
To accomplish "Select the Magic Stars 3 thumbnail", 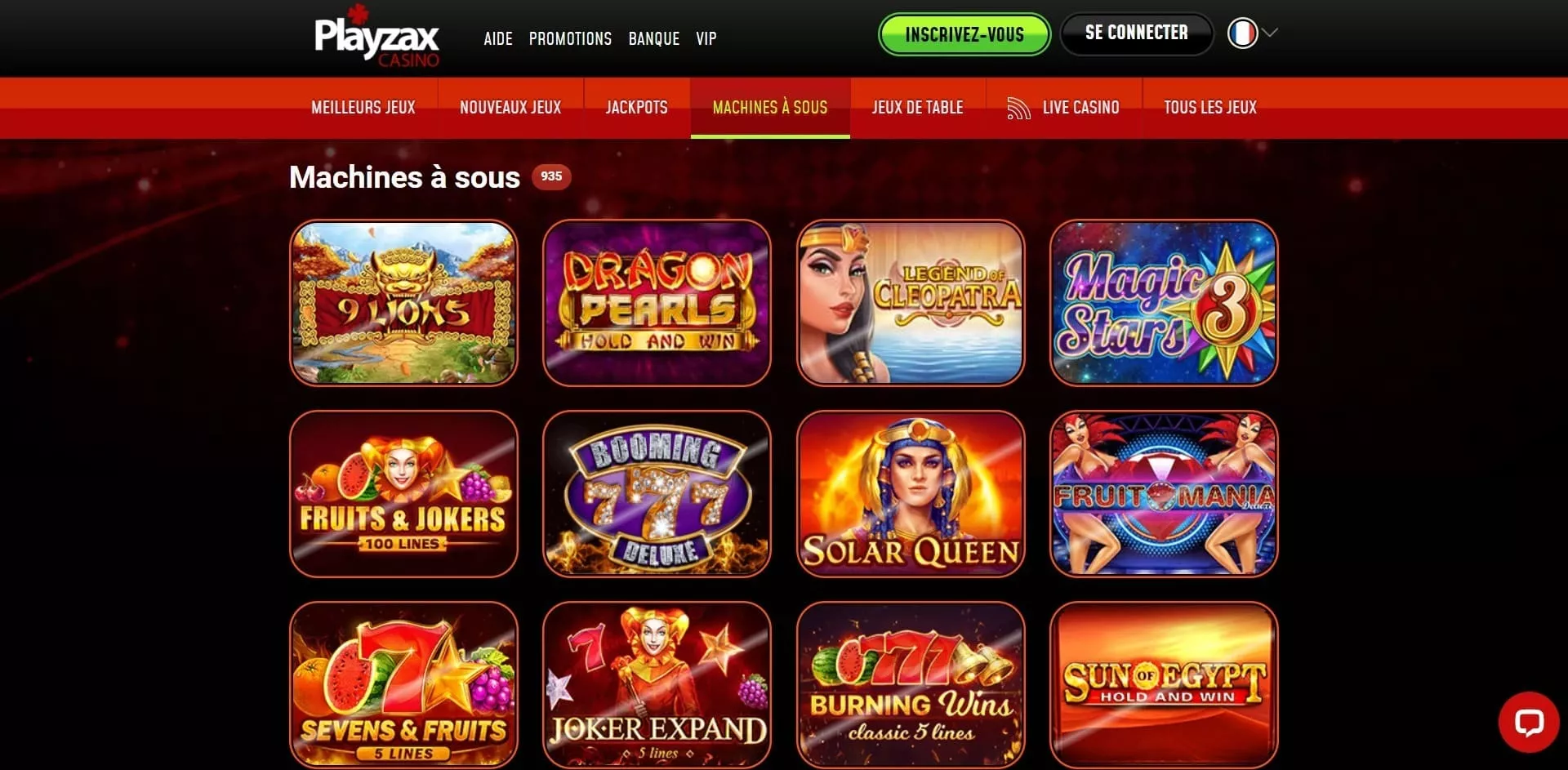I will pos(1164,303).
